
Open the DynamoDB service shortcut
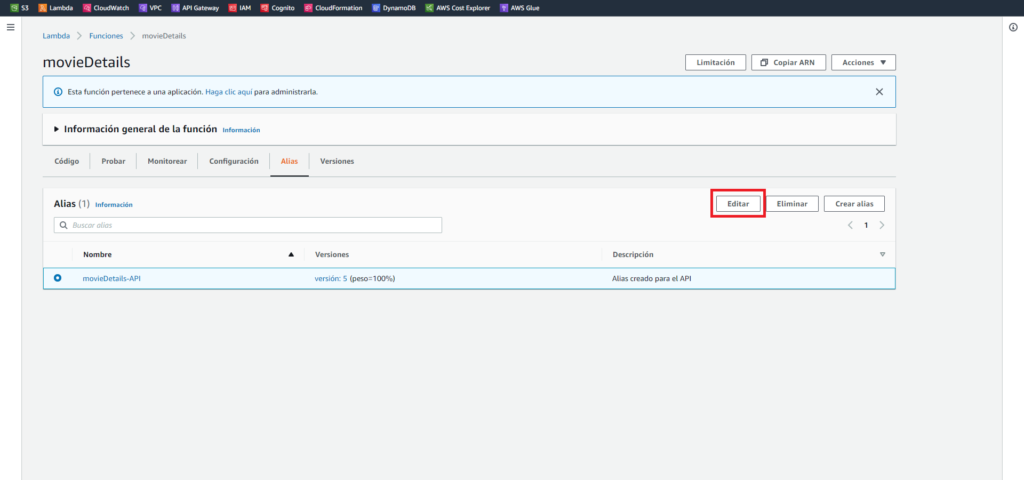pyautogui.click(x=395, y=7)
